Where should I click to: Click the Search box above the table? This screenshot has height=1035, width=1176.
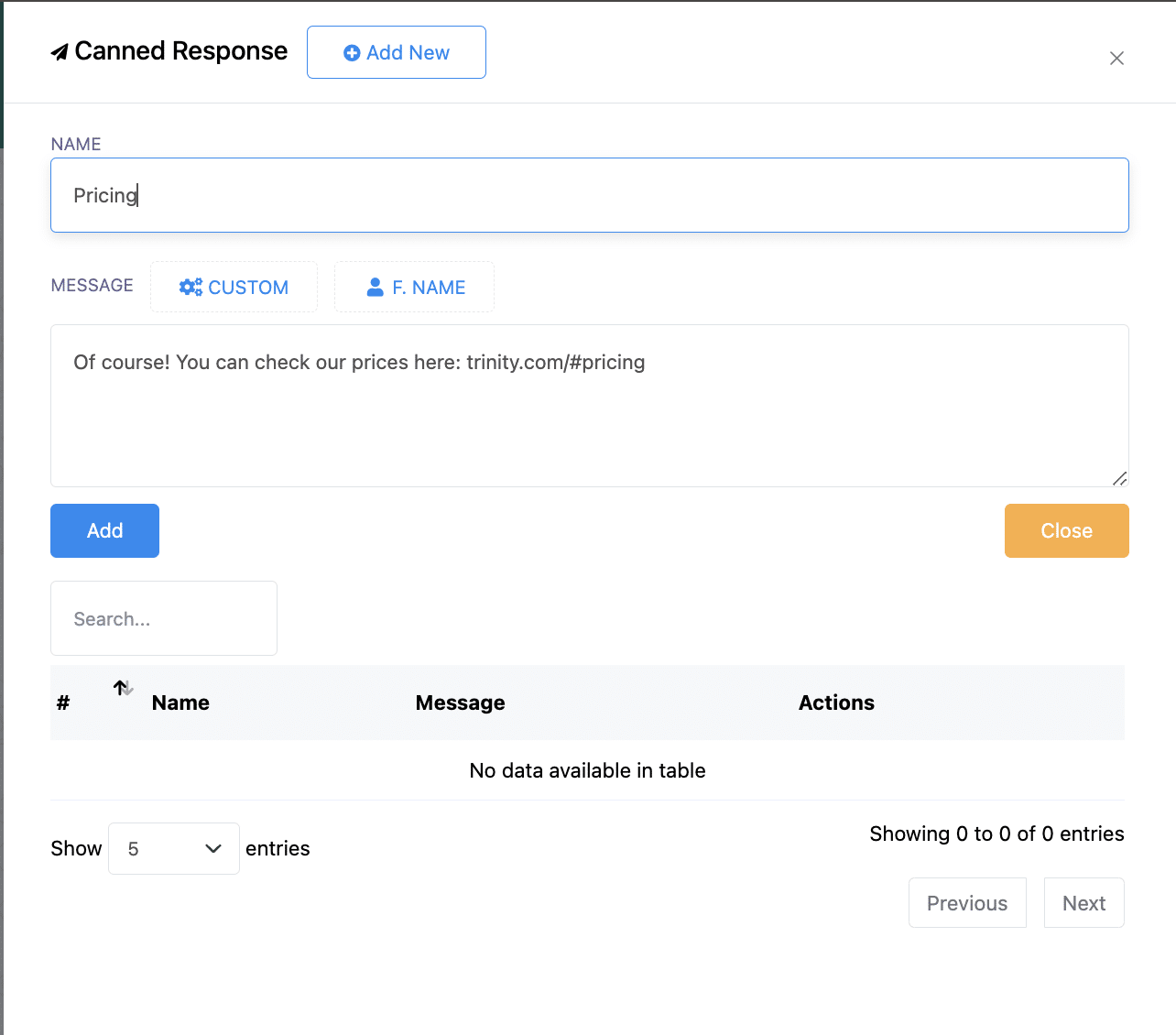pos(164,619)
